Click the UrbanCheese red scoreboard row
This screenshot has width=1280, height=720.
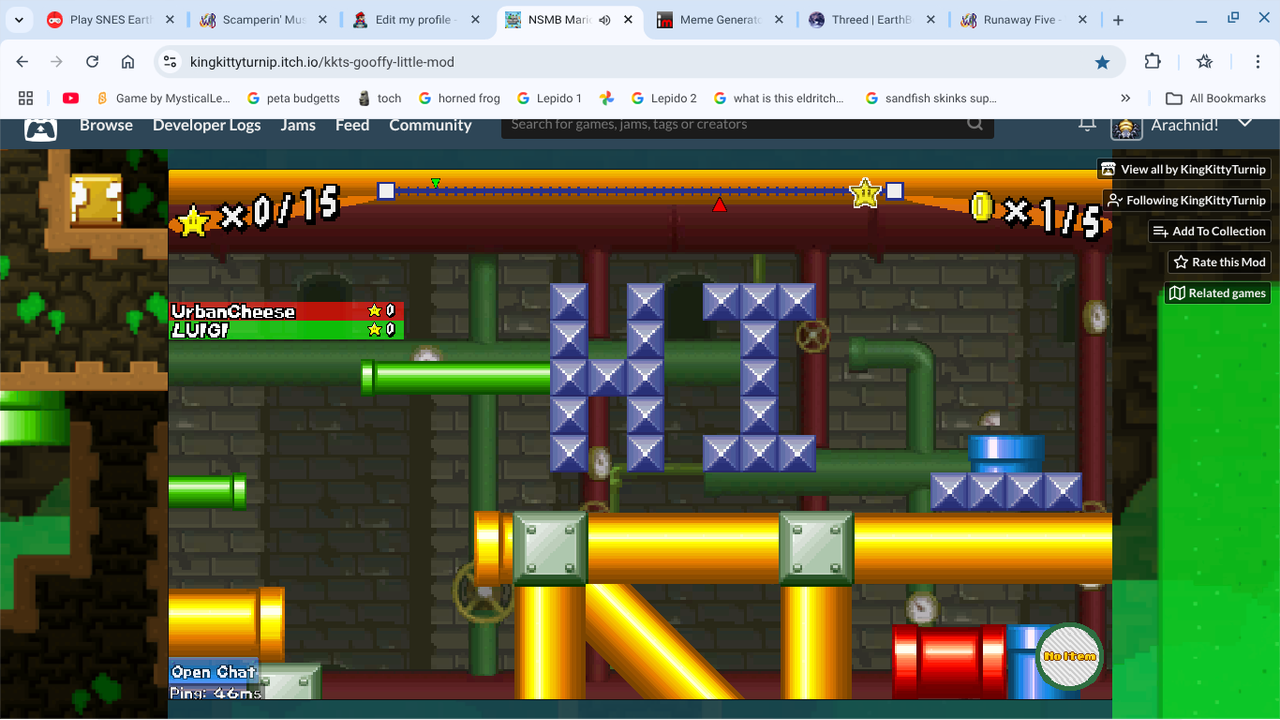pos(286,311)
